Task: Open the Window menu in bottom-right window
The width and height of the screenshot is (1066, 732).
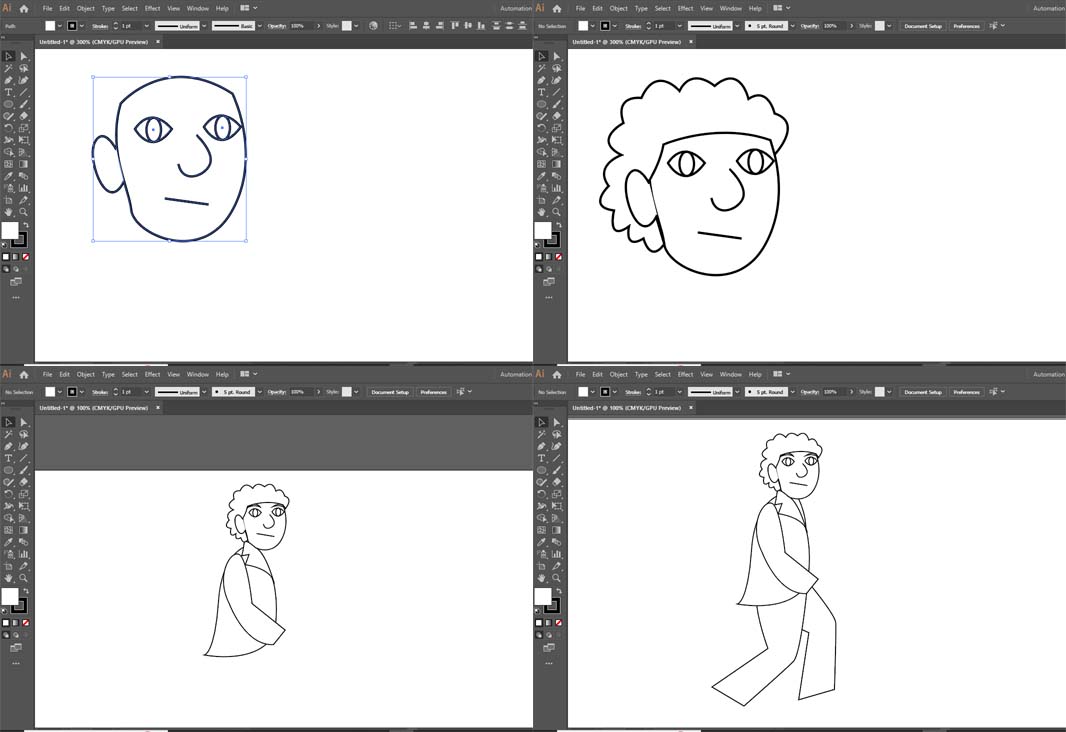Action: 731,374
